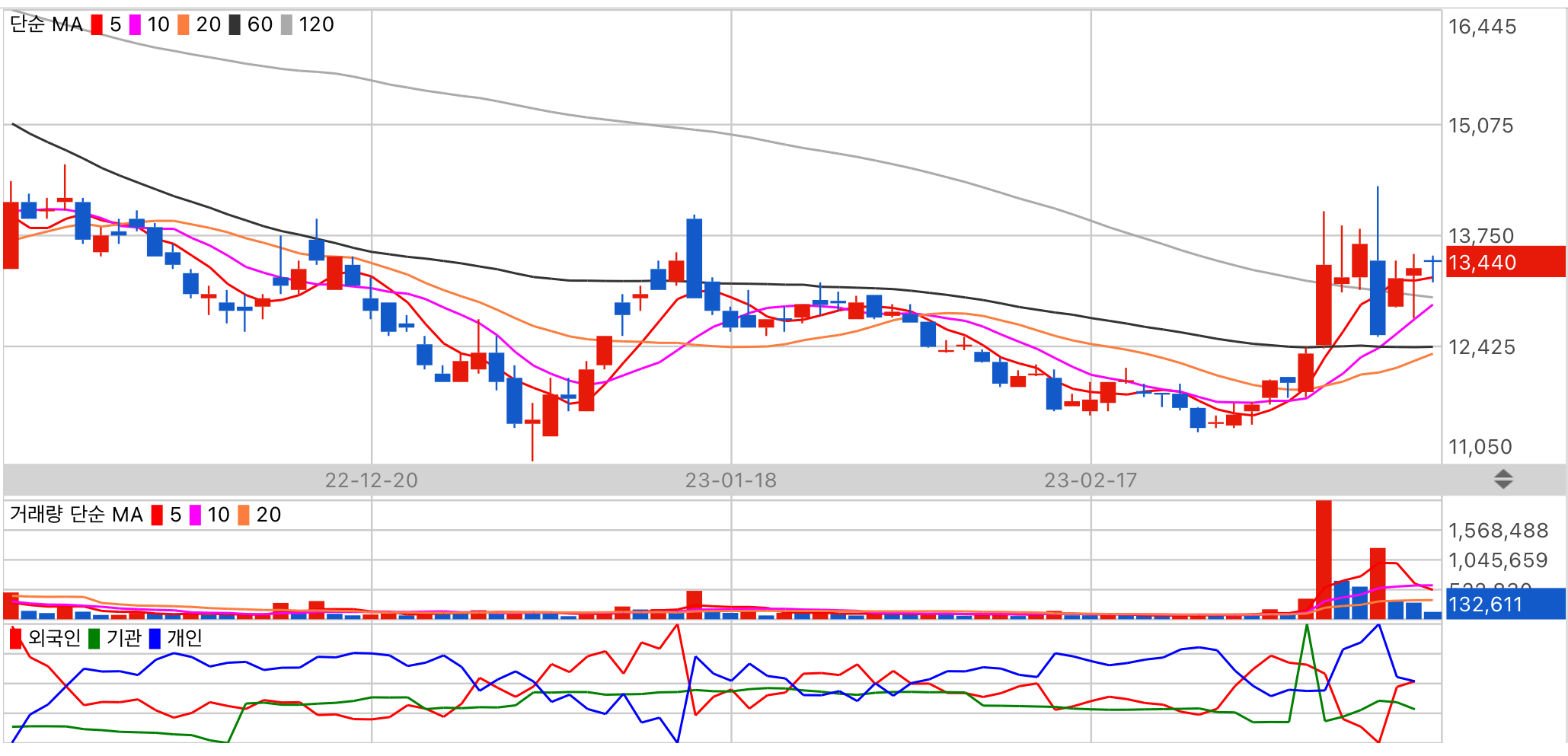Click the '기관' investor legend text

coord(123,638)
